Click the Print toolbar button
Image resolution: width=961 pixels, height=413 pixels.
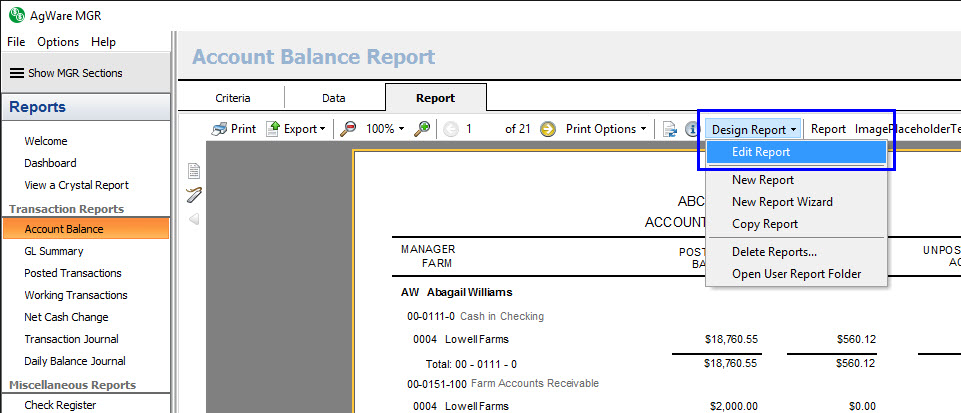[234, 129]
